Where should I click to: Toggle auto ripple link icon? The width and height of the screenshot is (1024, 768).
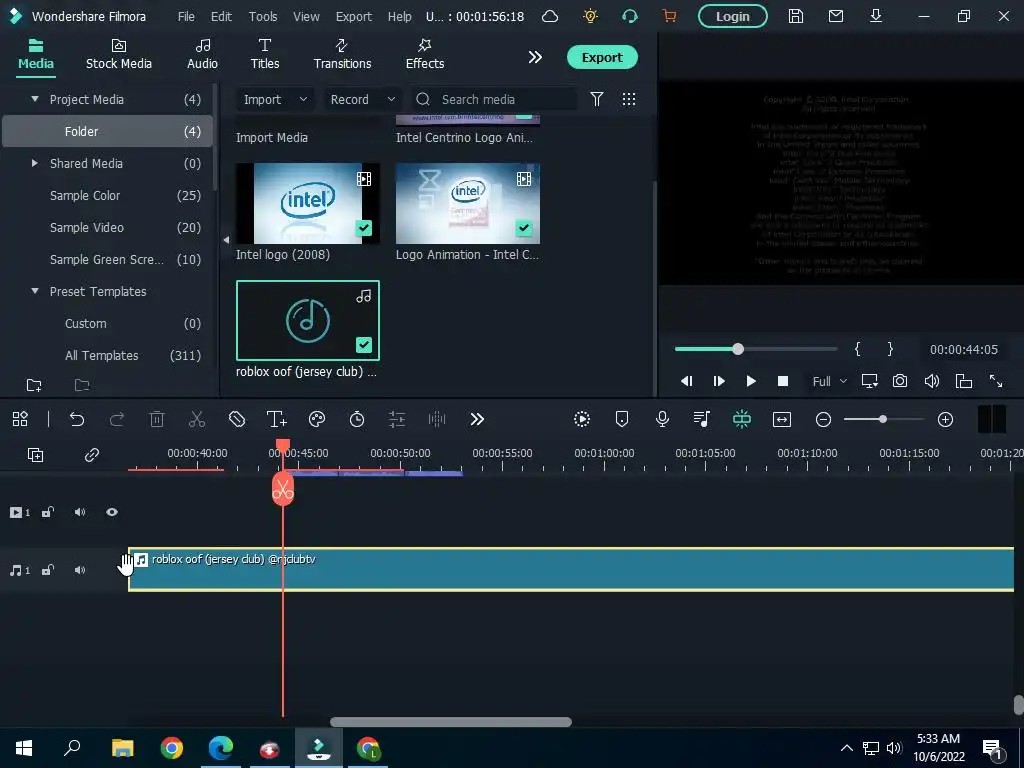click(x=91, y=455)
